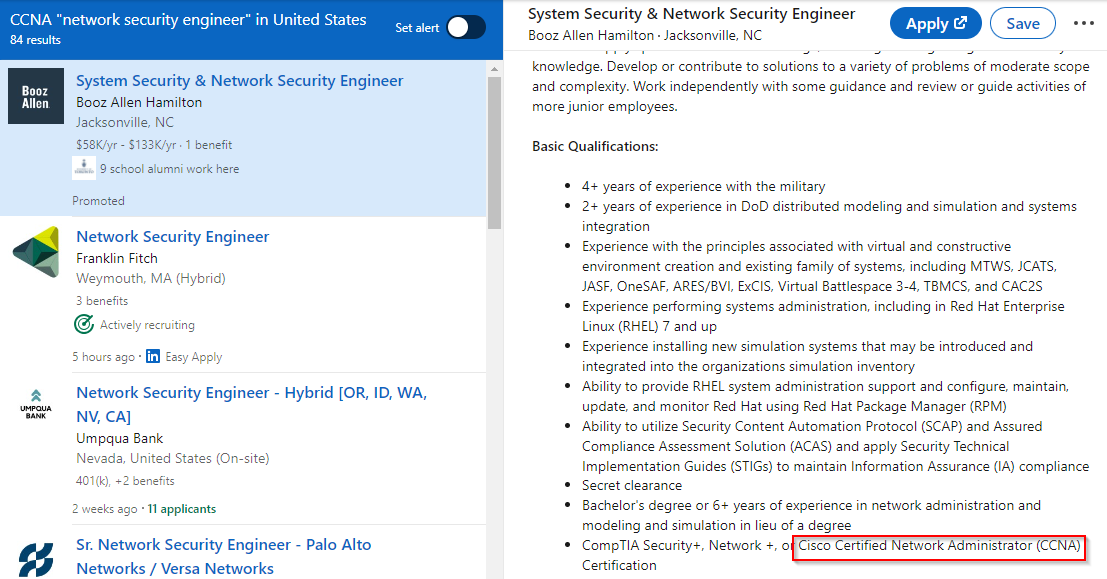Click the Franklin Fitch company logo
This screenshot has height=579, width=1107.
(36, 252)
